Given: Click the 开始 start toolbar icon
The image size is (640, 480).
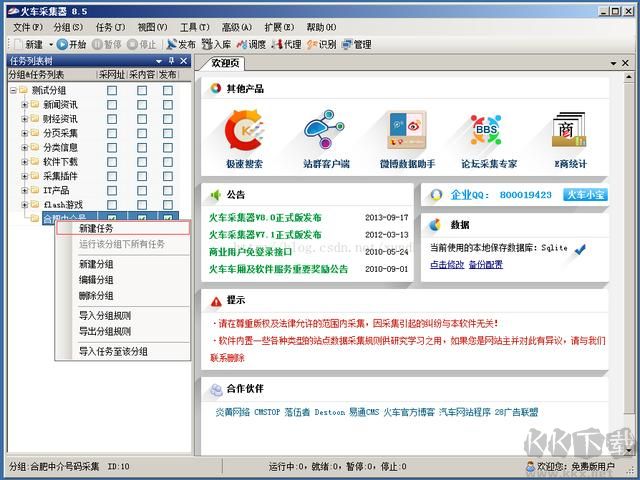Looking at the screenshot, I should pyautogui.click(x=62, y=44).
